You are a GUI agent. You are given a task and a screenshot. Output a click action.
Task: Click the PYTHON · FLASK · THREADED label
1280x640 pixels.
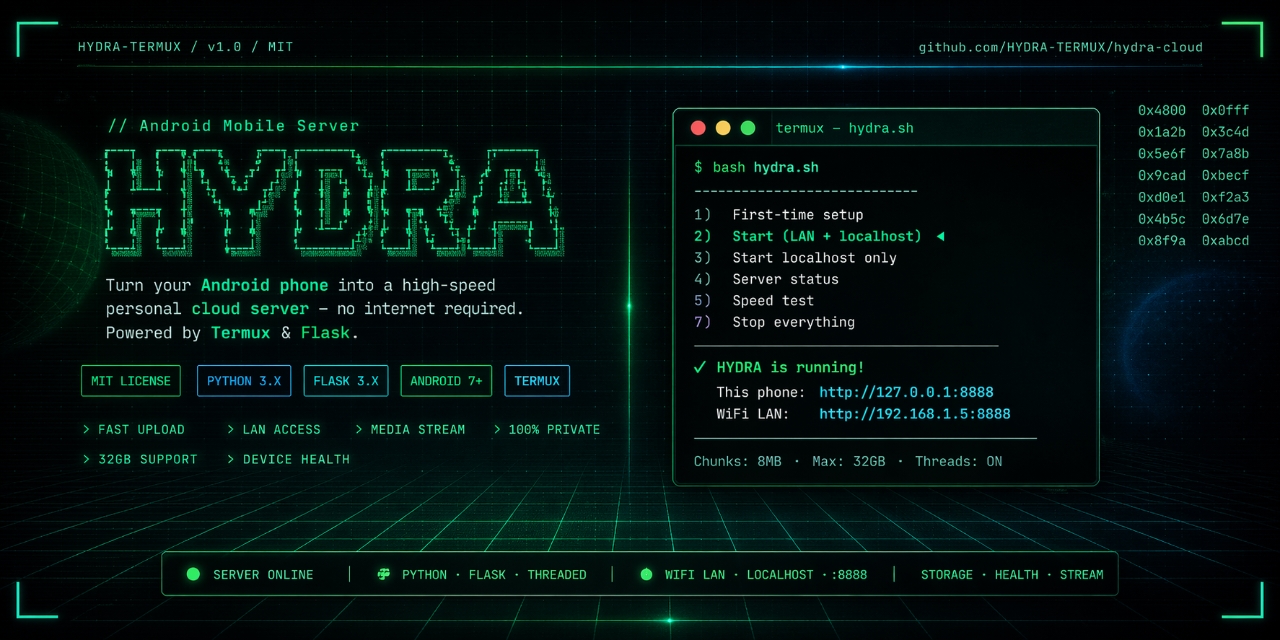click(x=494, y=575)
